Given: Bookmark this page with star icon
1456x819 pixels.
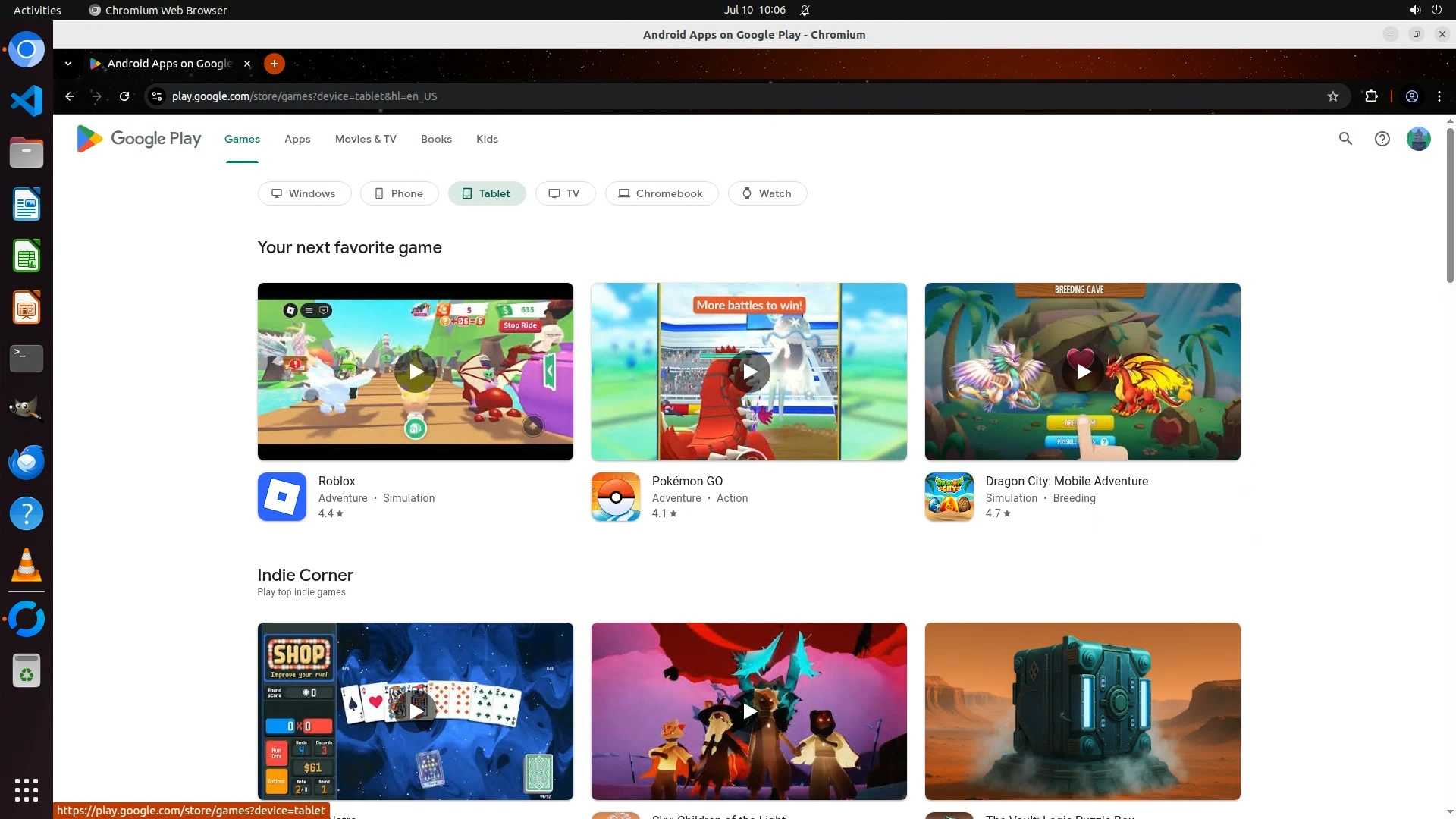Looking at the screenshot, I should 1332,96.
